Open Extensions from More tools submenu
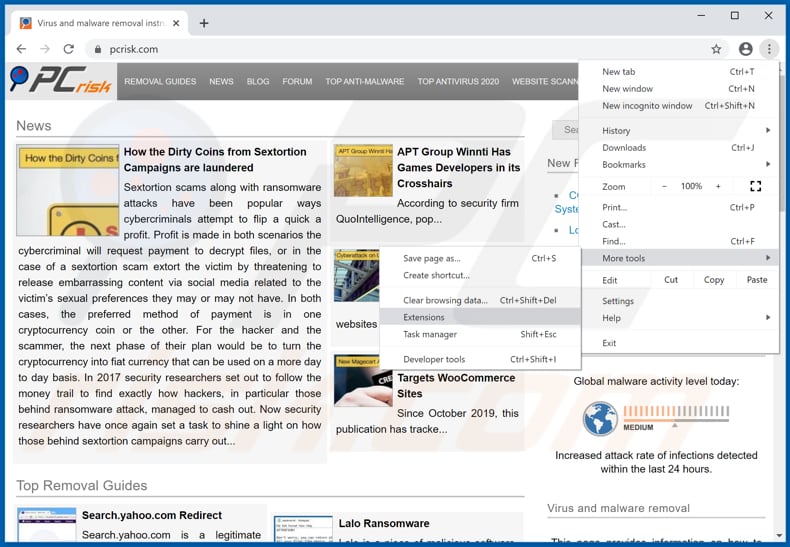The image size is (790, 547). pyautogui.click(x=480, y=317)
